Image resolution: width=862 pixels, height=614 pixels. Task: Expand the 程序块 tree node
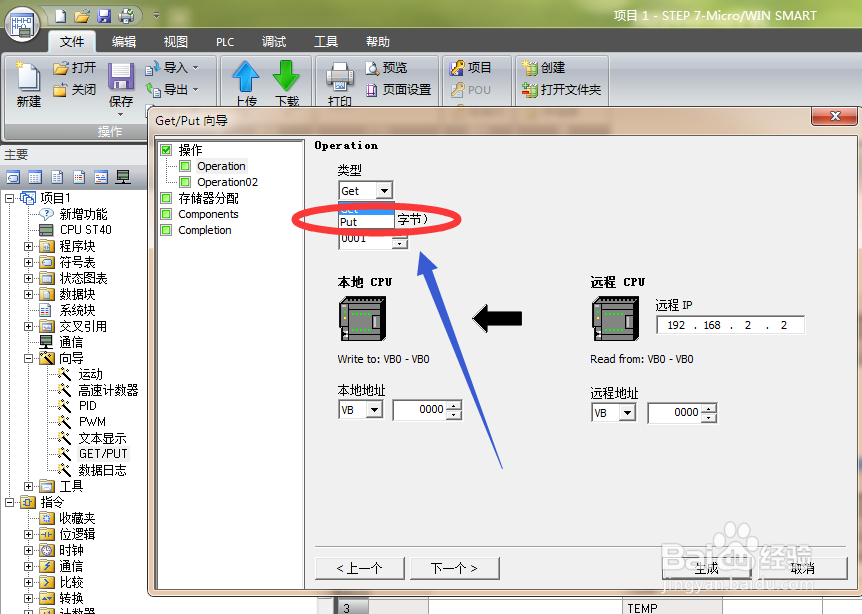(x=28, y=246)
